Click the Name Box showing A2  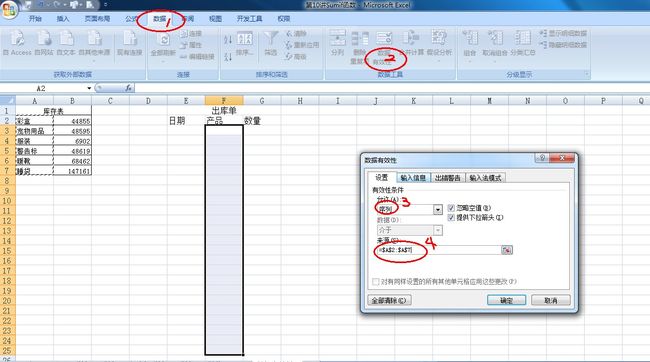[43, 88]
